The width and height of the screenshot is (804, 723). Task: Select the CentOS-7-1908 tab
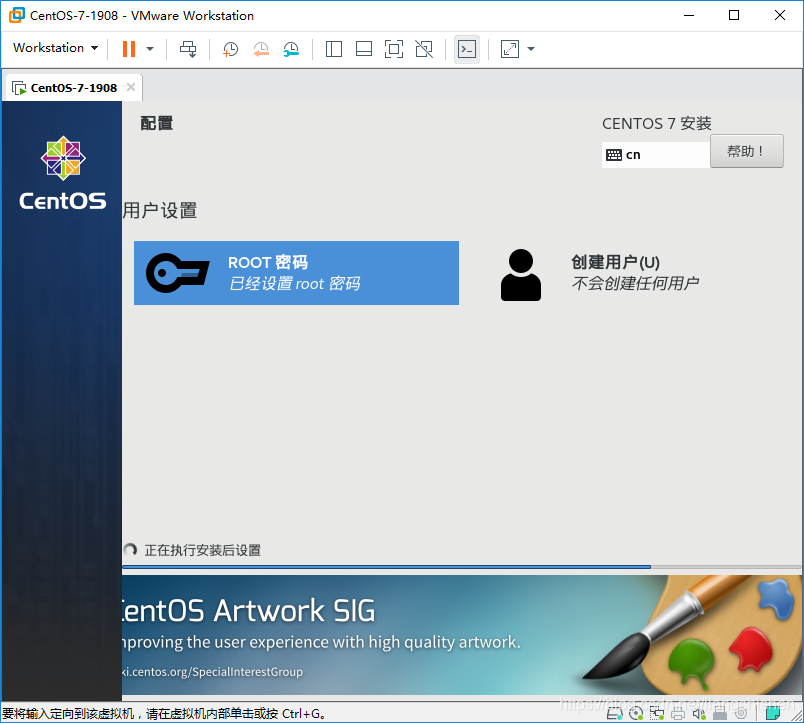pos(70,87)
